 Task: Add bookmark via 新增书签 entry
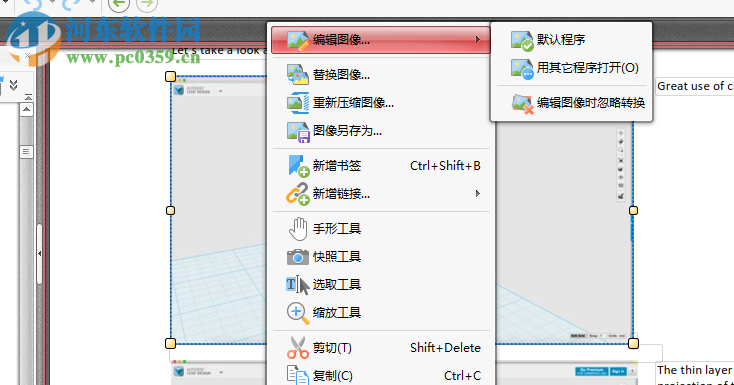(x=381, y=166)
